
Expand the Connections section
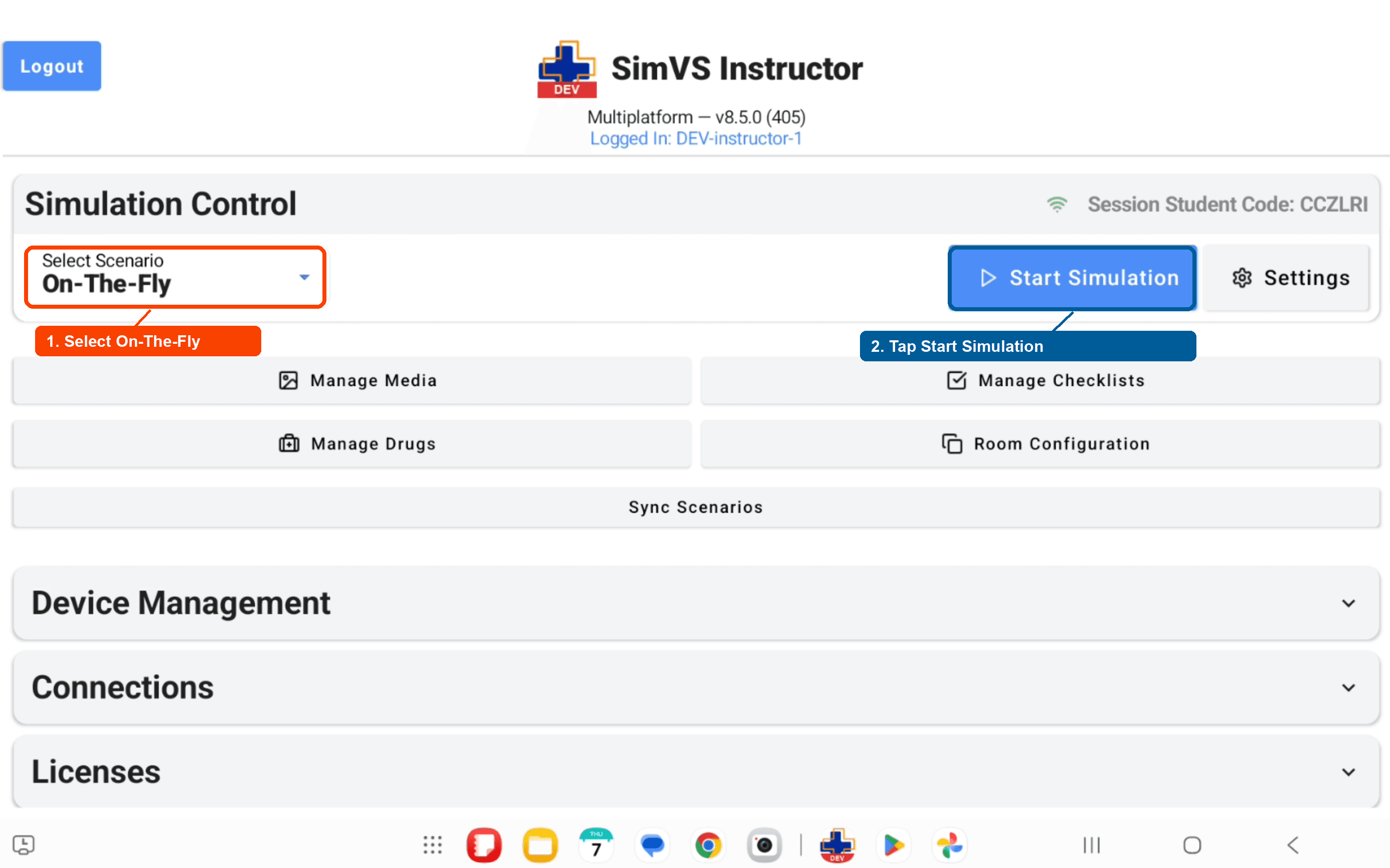click(696, 687)
